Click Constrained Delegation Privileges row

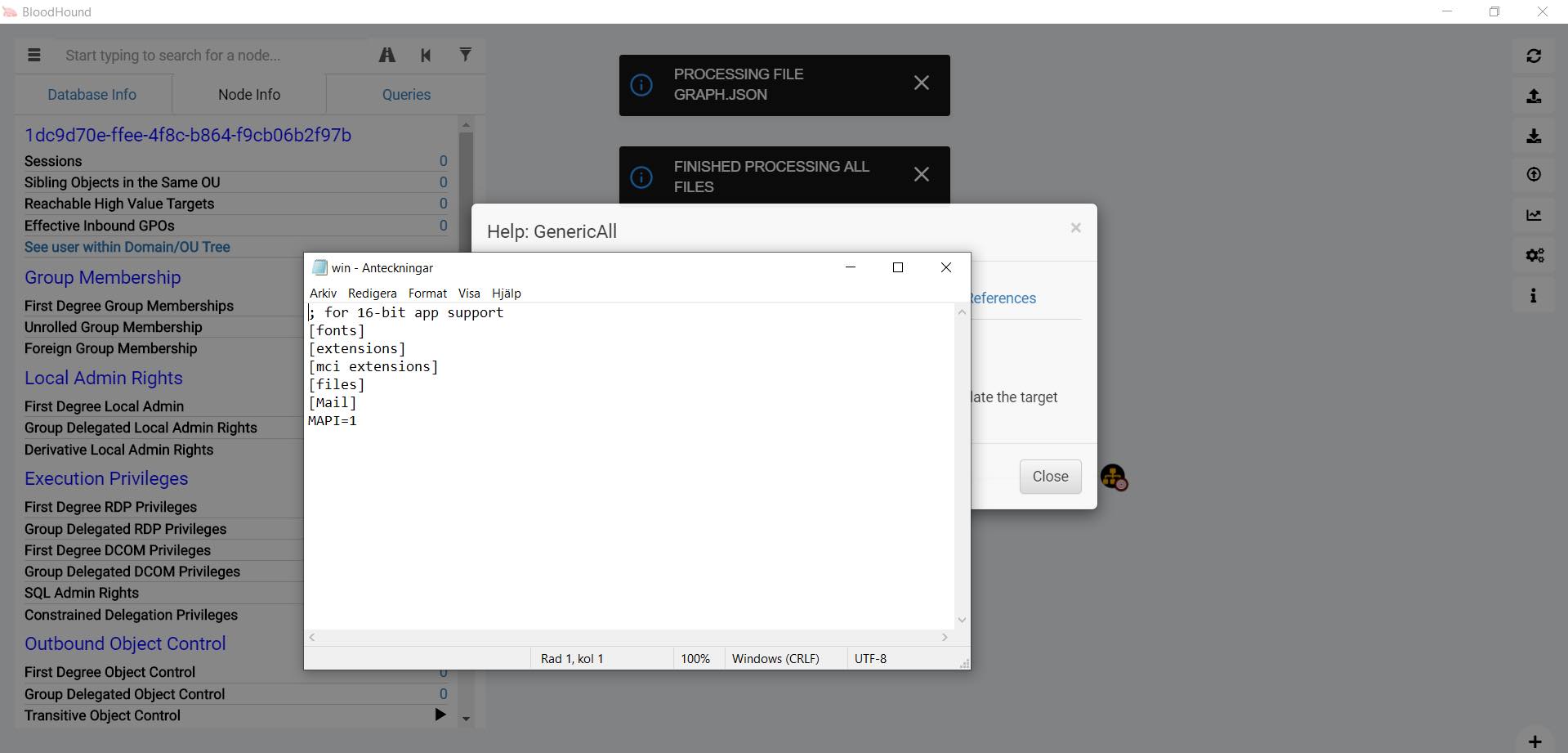163,615
